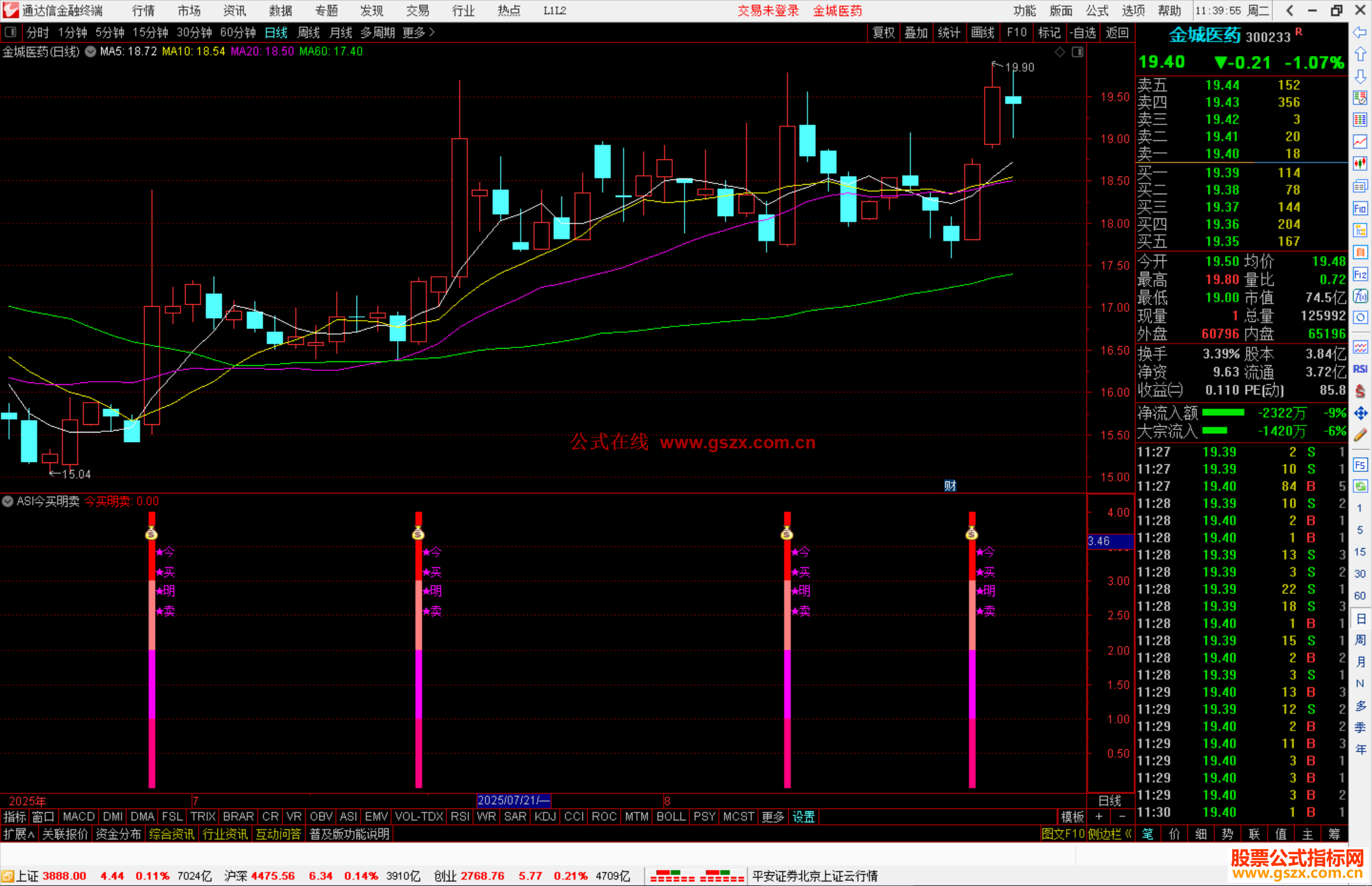The width and height of the screenshot is (1372, 886).
Task: Switch to 15-minute period via sidebar '15'
Action: click(1359, 552)
